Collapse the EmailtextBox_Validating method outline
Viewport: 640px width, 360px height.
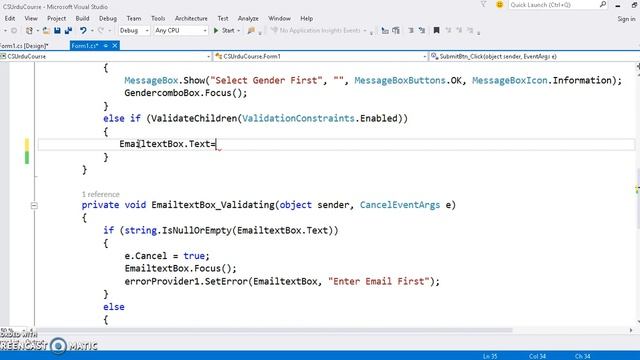[34, 206]
